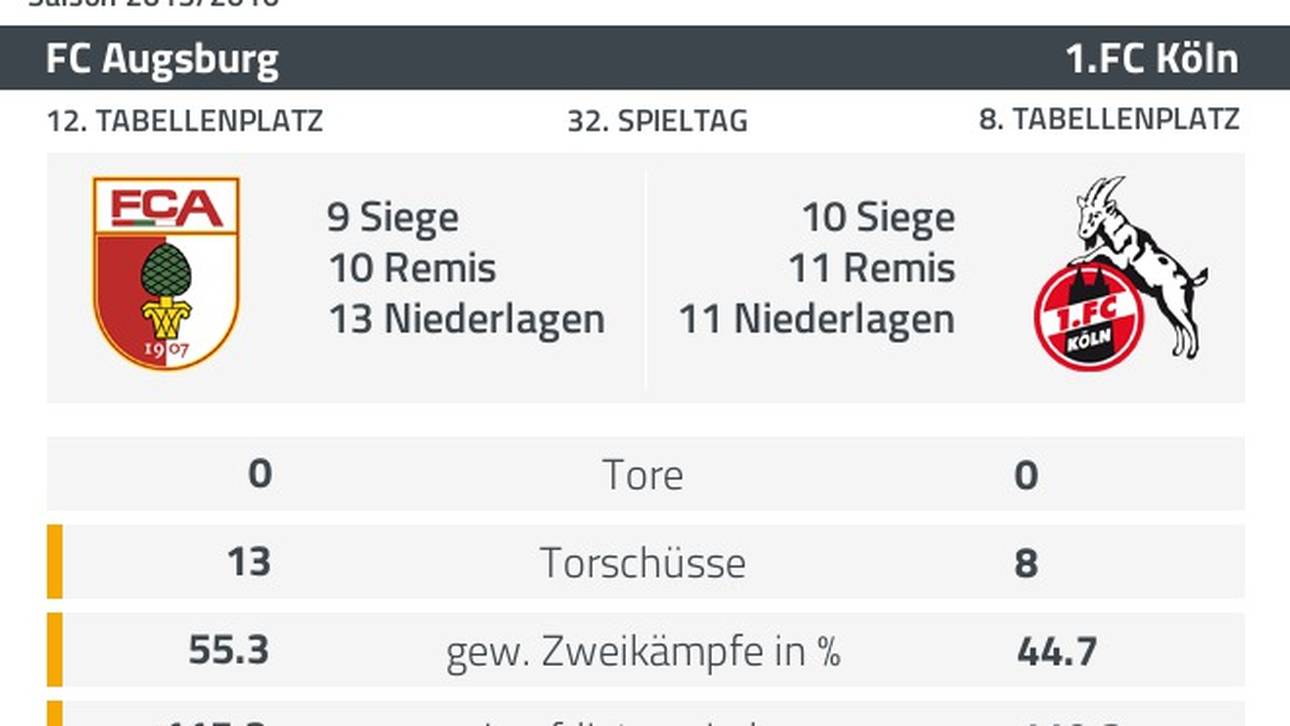
Task: Select the gew. Zweikämpfe in % row
Action: 645,650
